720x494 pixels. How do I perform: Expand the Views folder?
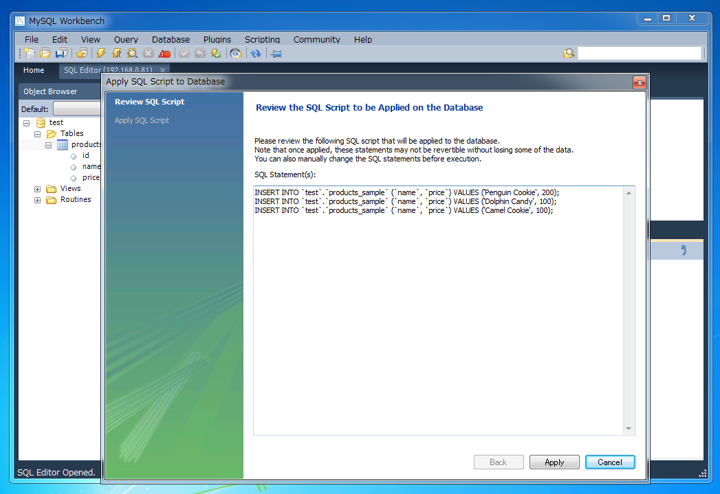point(38,189)
